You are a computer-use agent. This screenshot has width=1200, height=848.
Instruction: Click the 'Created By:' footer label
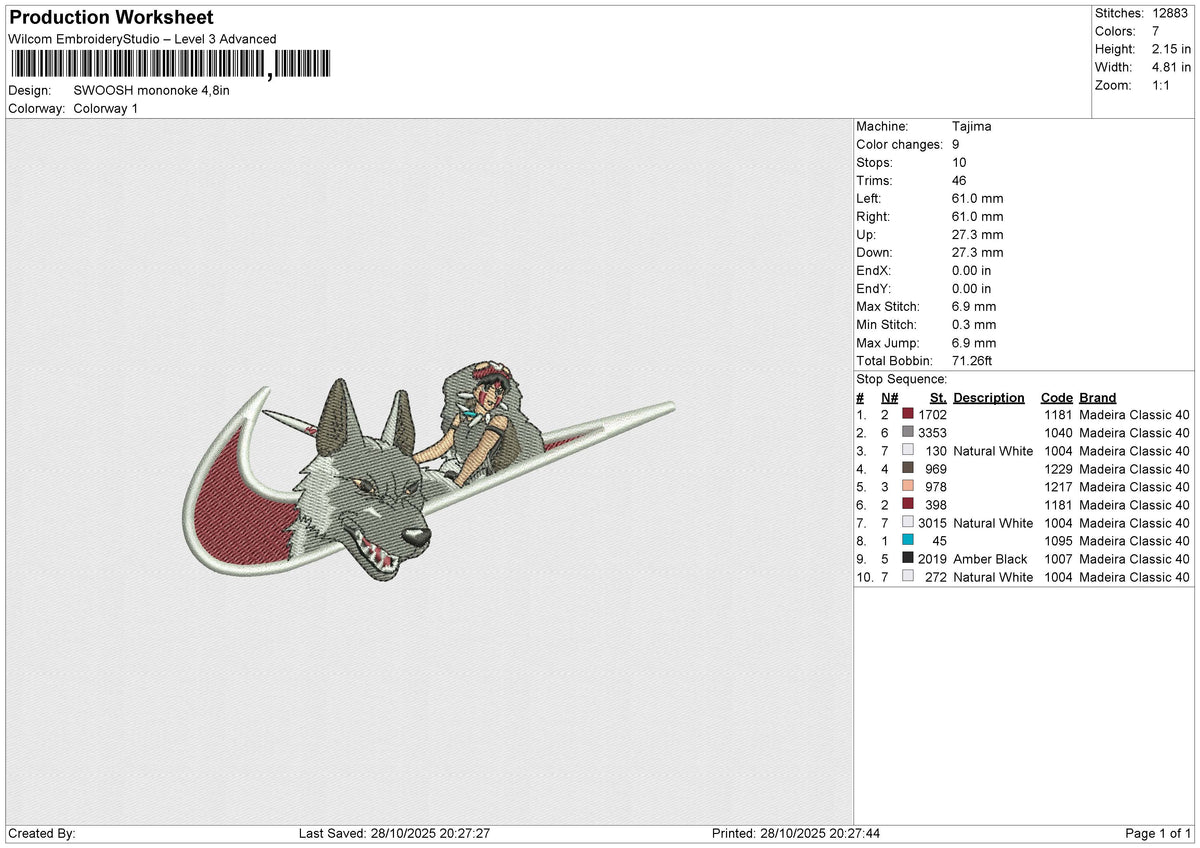point(41,833)
